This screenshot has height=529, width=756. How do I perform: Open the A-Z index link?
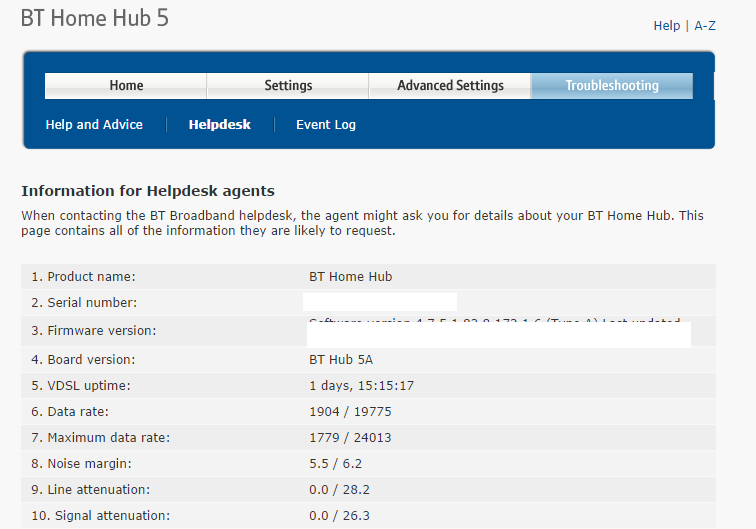(704, 26)
